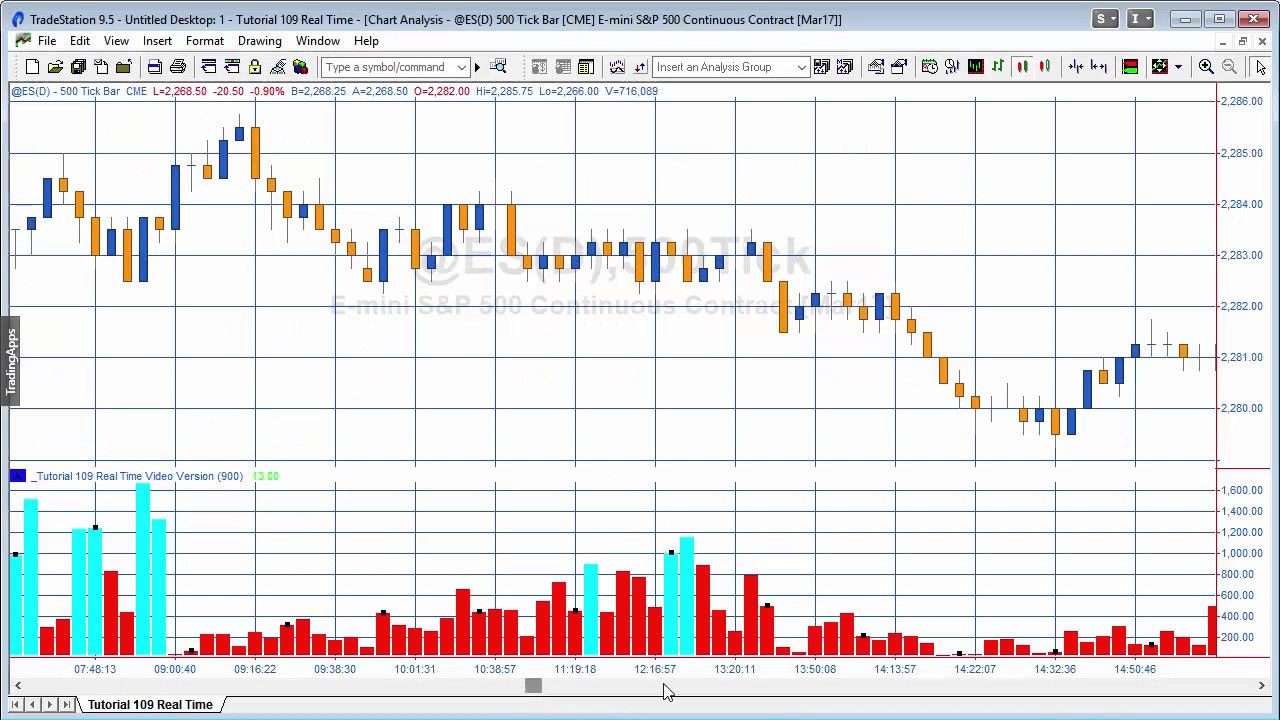Click the play arrow beside command box
This screenshot has width=1280, height=720.
click(477, 67)
